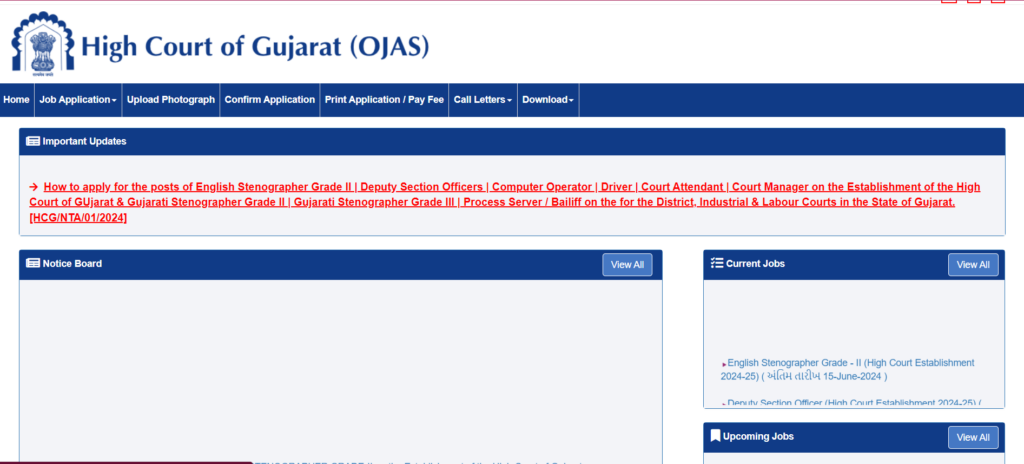Click the Important Updates header icon
The width and height of the screenshot is (1024, 464).
(33, 142)
